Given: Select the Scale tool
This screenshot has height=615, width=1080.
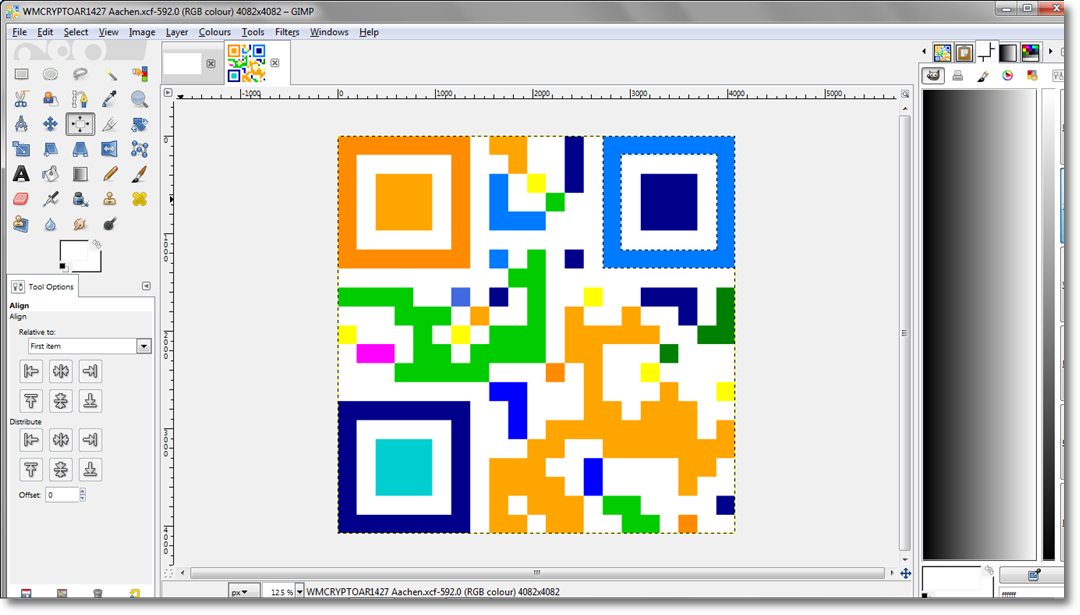Looking at the screenshot, I should [21, 149].
